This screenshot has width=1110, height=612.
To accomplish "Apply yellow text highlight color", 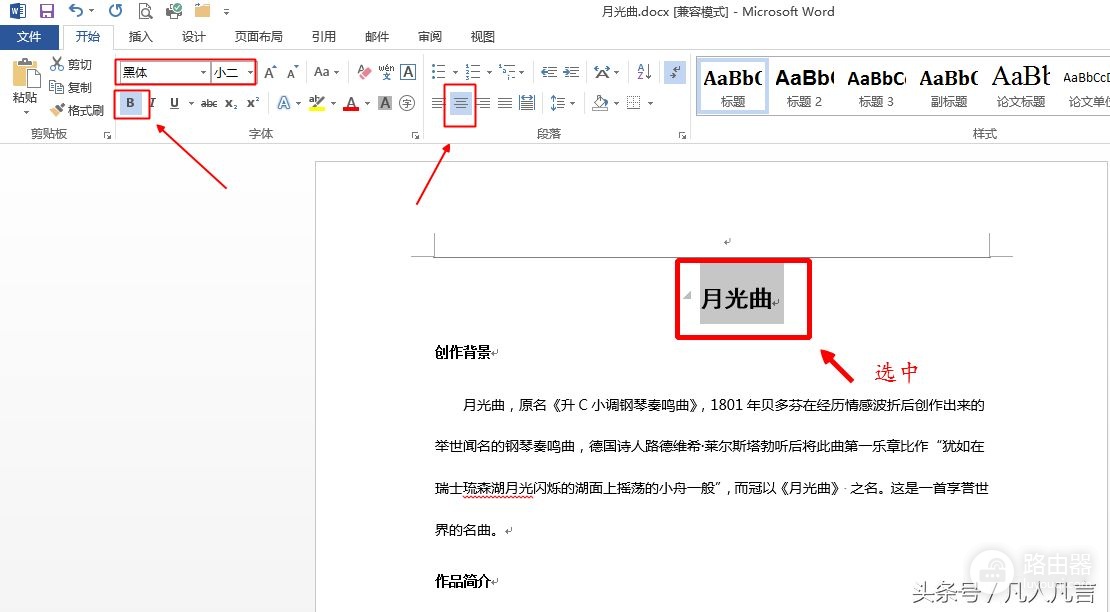I will pos(316,103).
